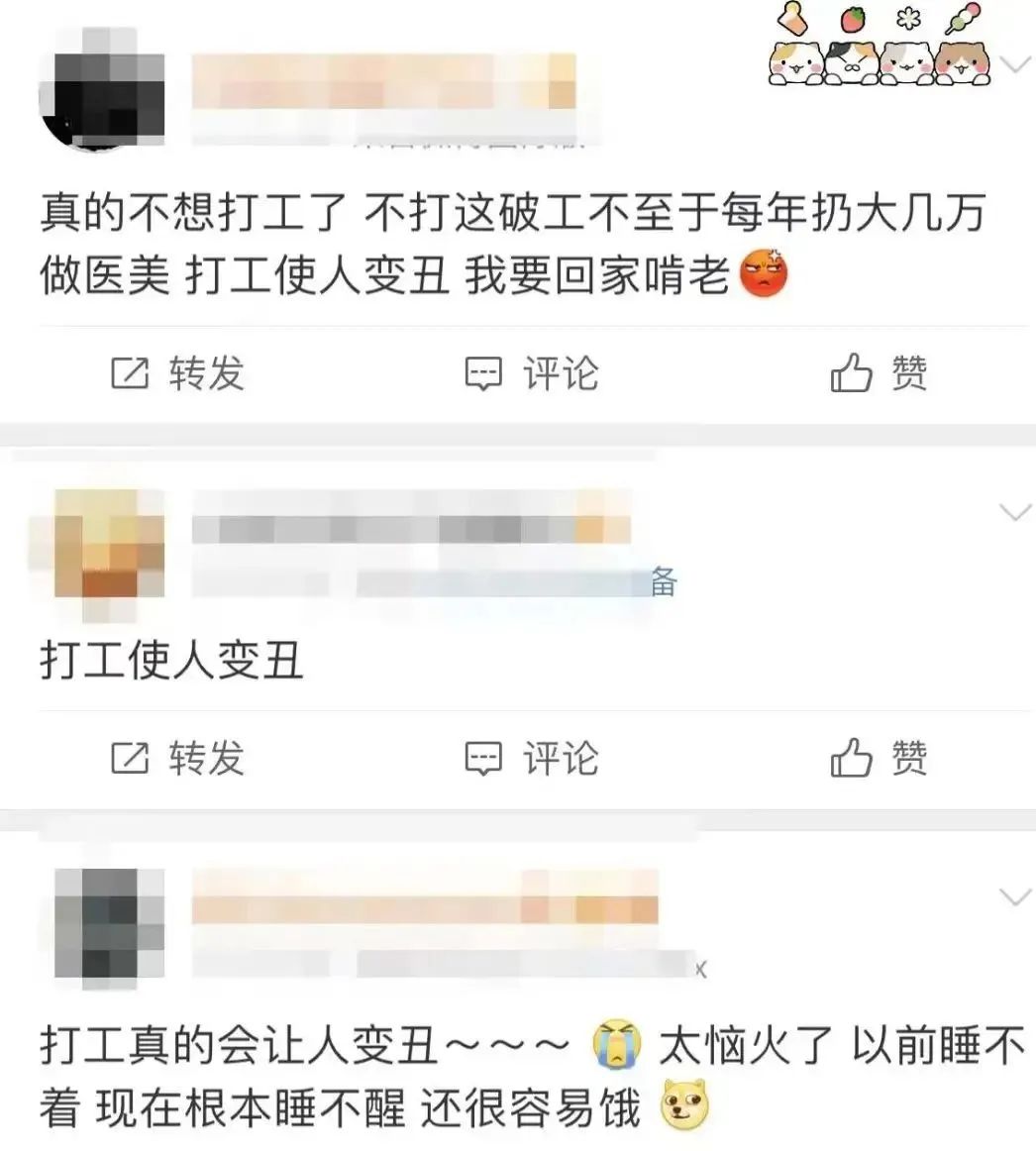Tap the crying face emoji in the third post

(x=617, y=1043)
